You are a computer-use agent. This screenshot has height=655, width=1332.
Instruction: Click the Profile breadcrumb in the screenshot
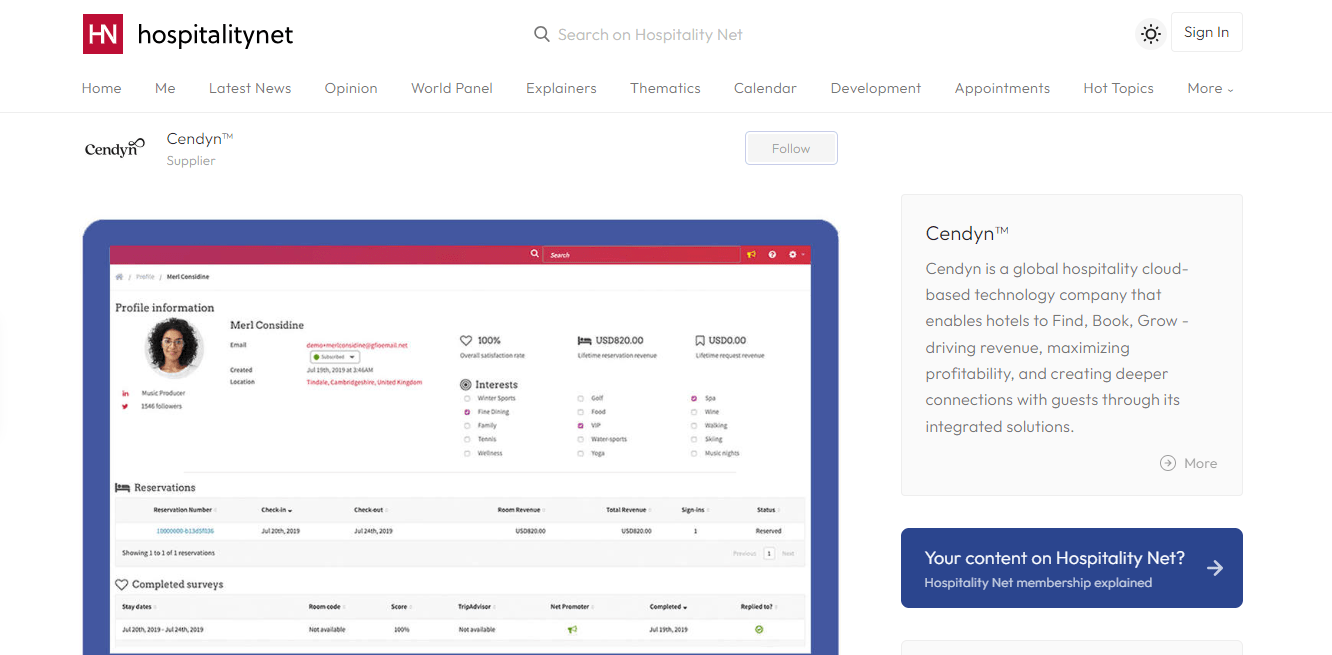(145, 276)
